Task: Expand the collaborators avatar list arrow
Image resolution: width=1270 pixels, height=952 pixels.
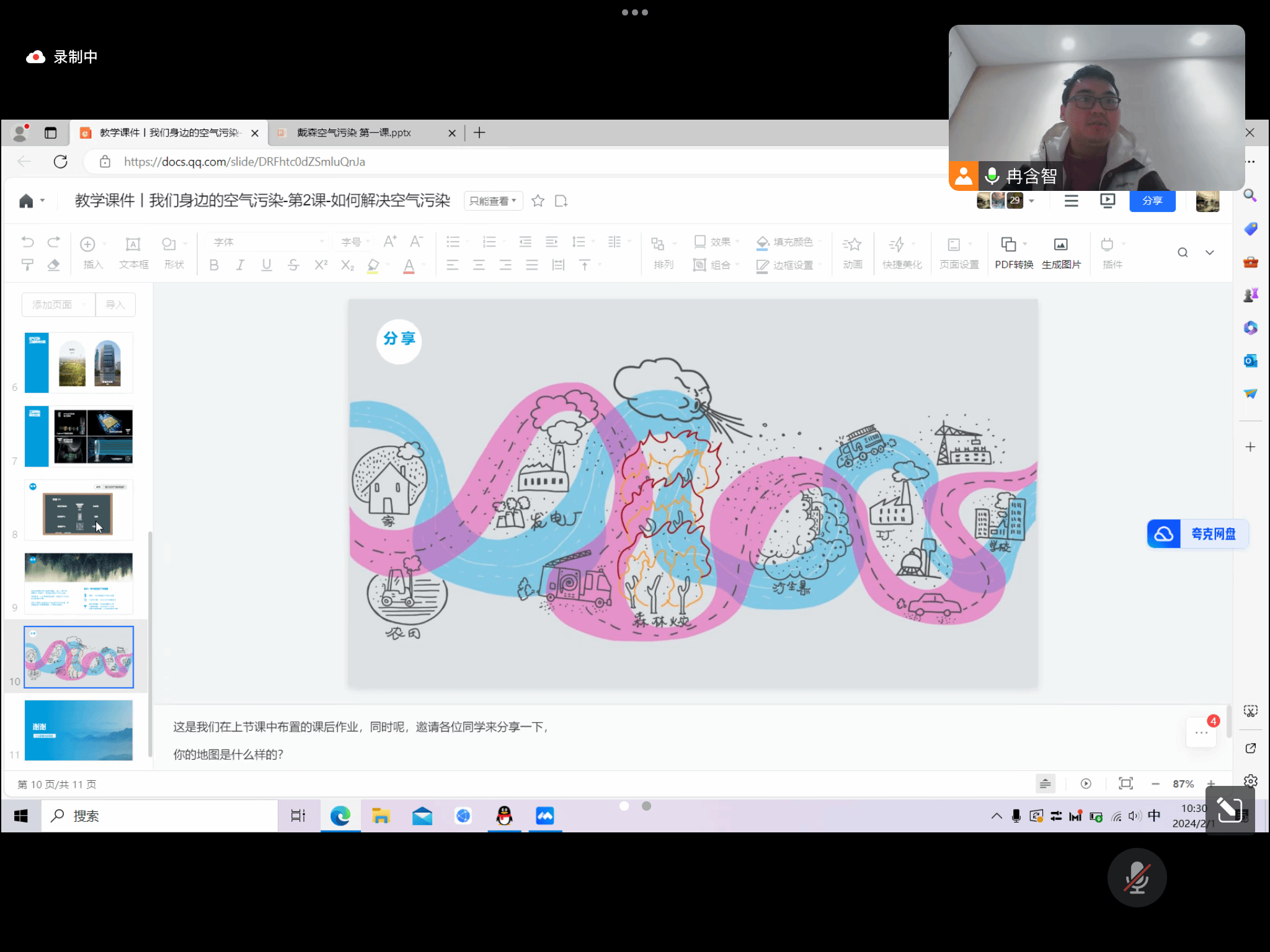Action: pos(1031,201)
